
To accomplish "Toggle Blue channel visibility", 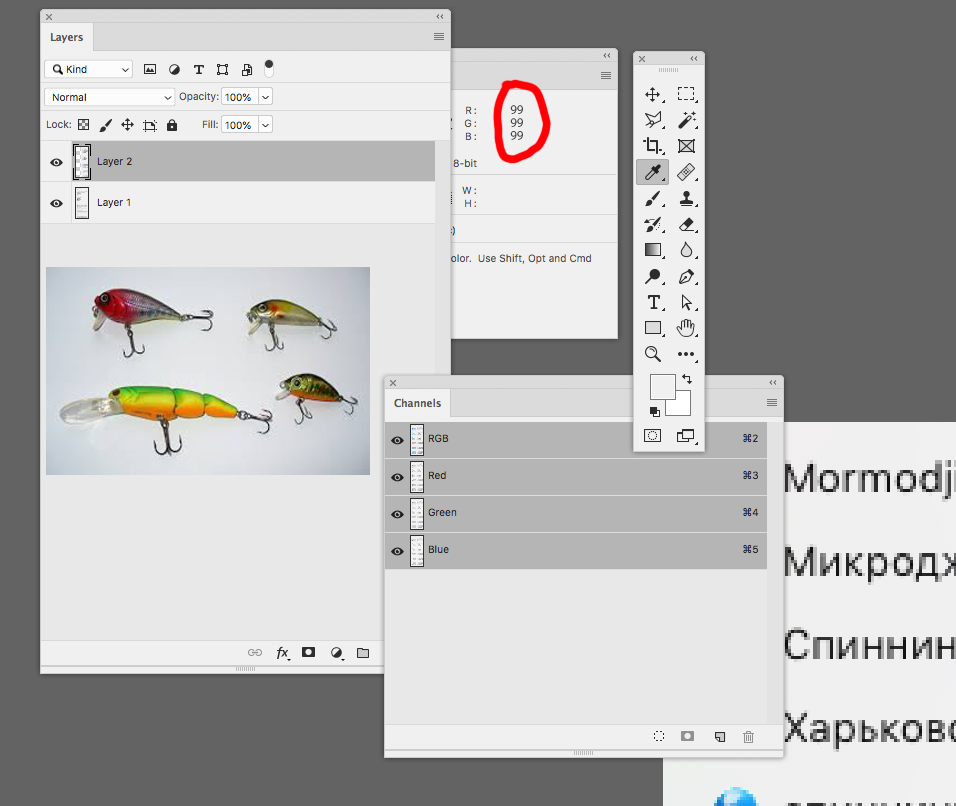I will (398, 551).
